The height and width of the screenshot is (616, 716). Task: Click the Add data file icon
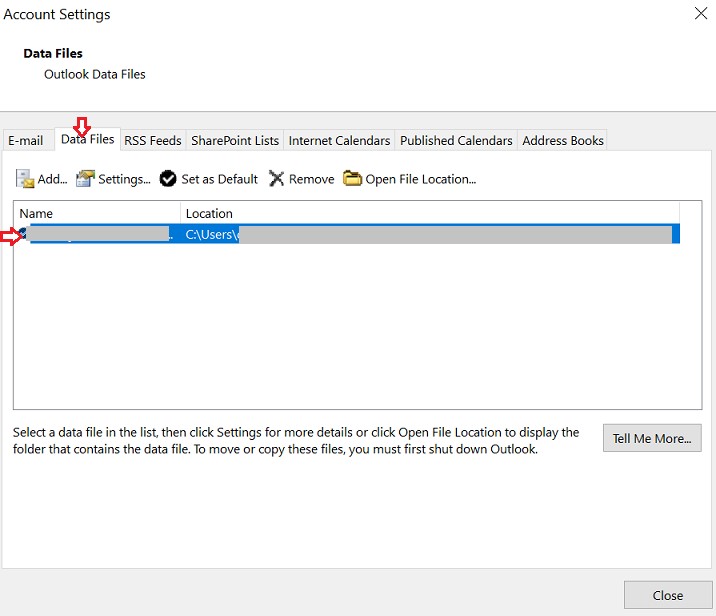coord(25,179)
